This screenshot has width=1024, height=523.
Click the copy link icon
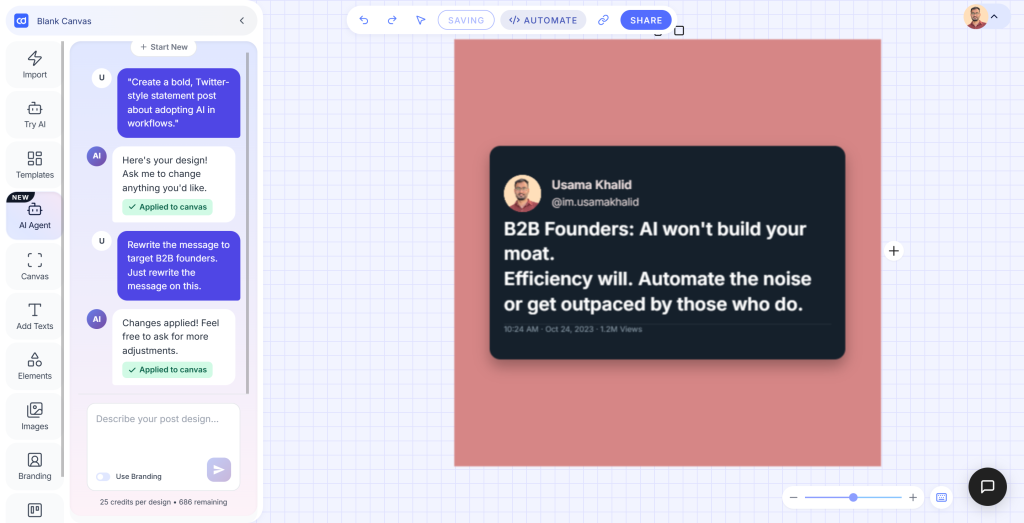tap(603, 20)
